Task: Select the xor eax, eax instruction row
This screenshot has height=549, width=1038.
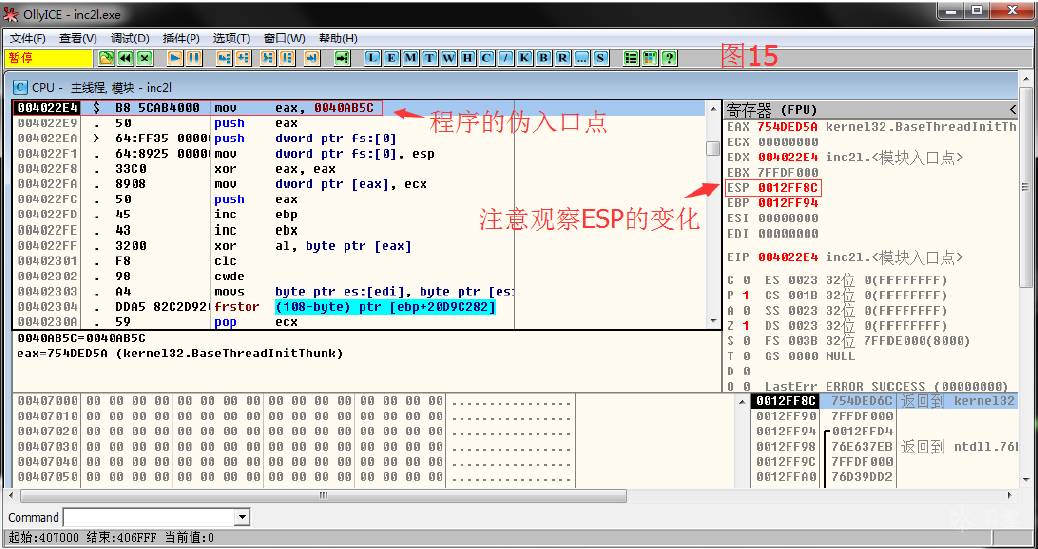Action: [359, 169]
